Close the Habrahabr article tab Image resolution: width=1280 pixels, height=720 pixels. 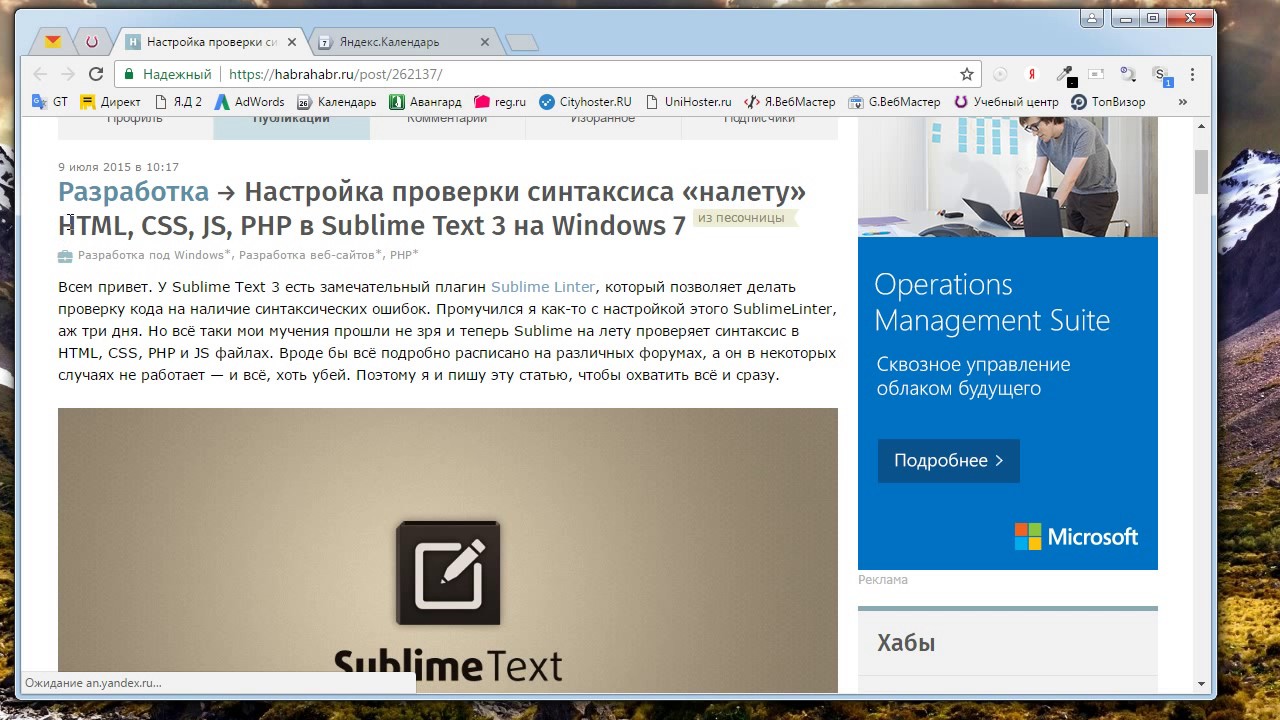pyautogui.click(x=293, y=42)
